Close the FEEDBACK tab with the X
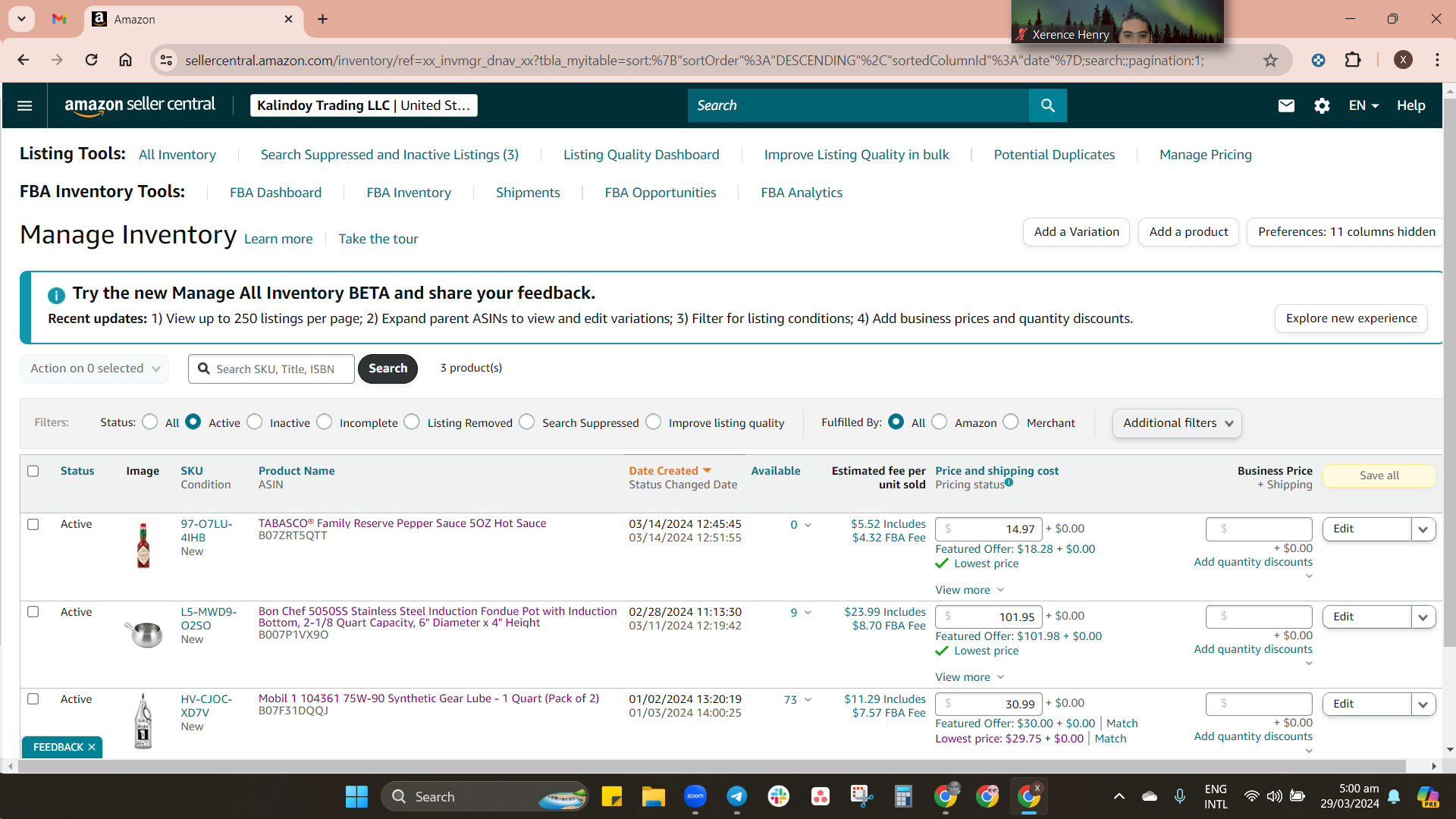Screen dimensions: 1456x819 92,747
